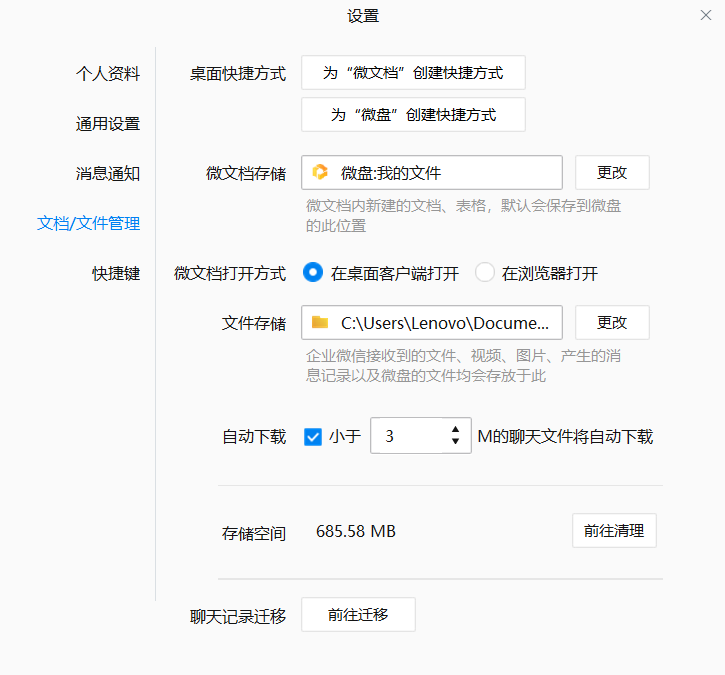
Task: Click the 685.58 MB storage value
Action: (356, 531)
